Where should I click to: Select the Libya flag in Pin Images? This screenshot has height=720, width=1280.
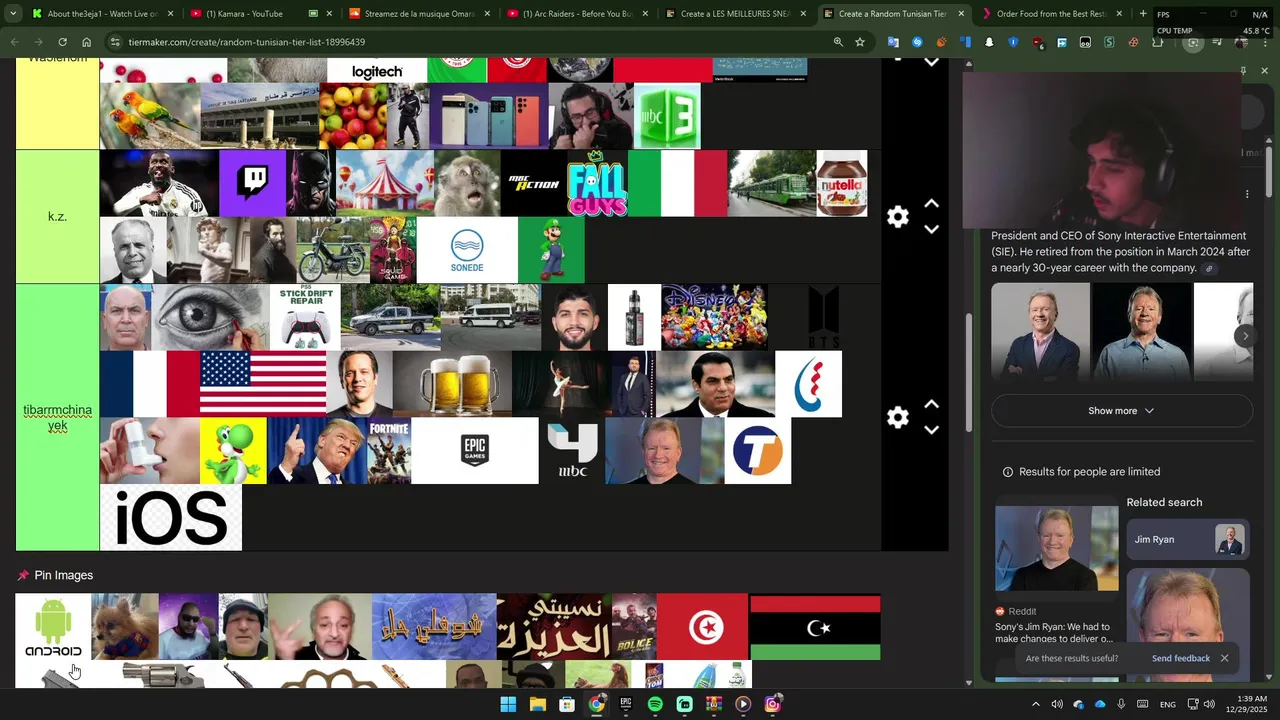[x=815, y=627]
